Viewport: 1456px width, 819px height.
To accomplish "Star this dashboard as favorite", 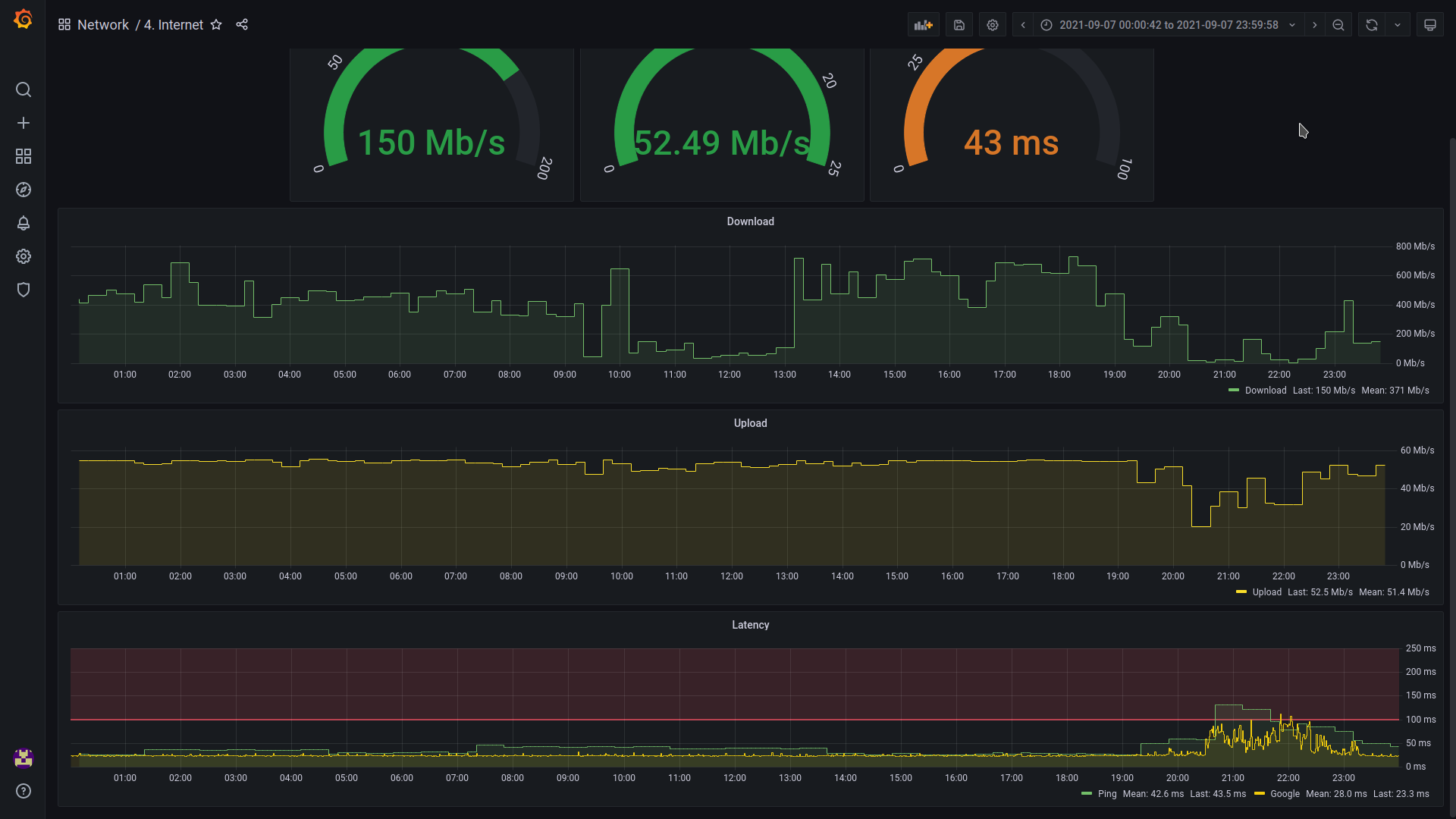I will 216,25.
